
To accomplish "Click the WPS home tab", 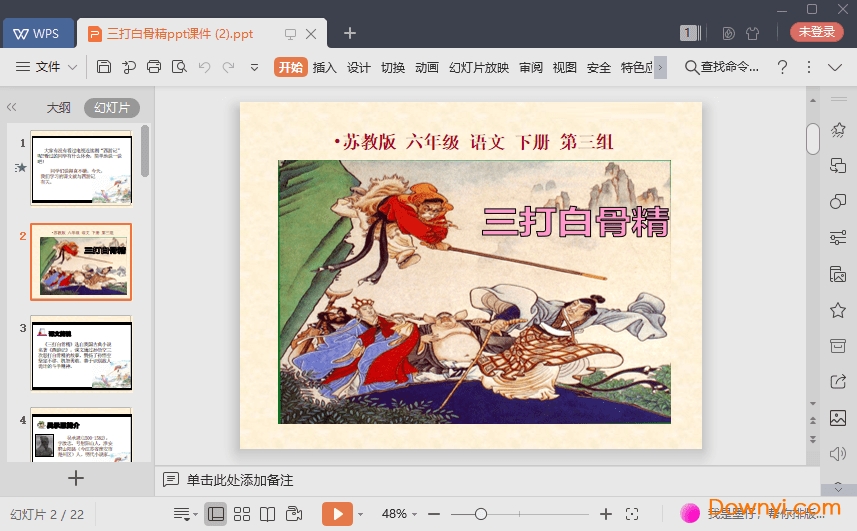I will 37,33.
